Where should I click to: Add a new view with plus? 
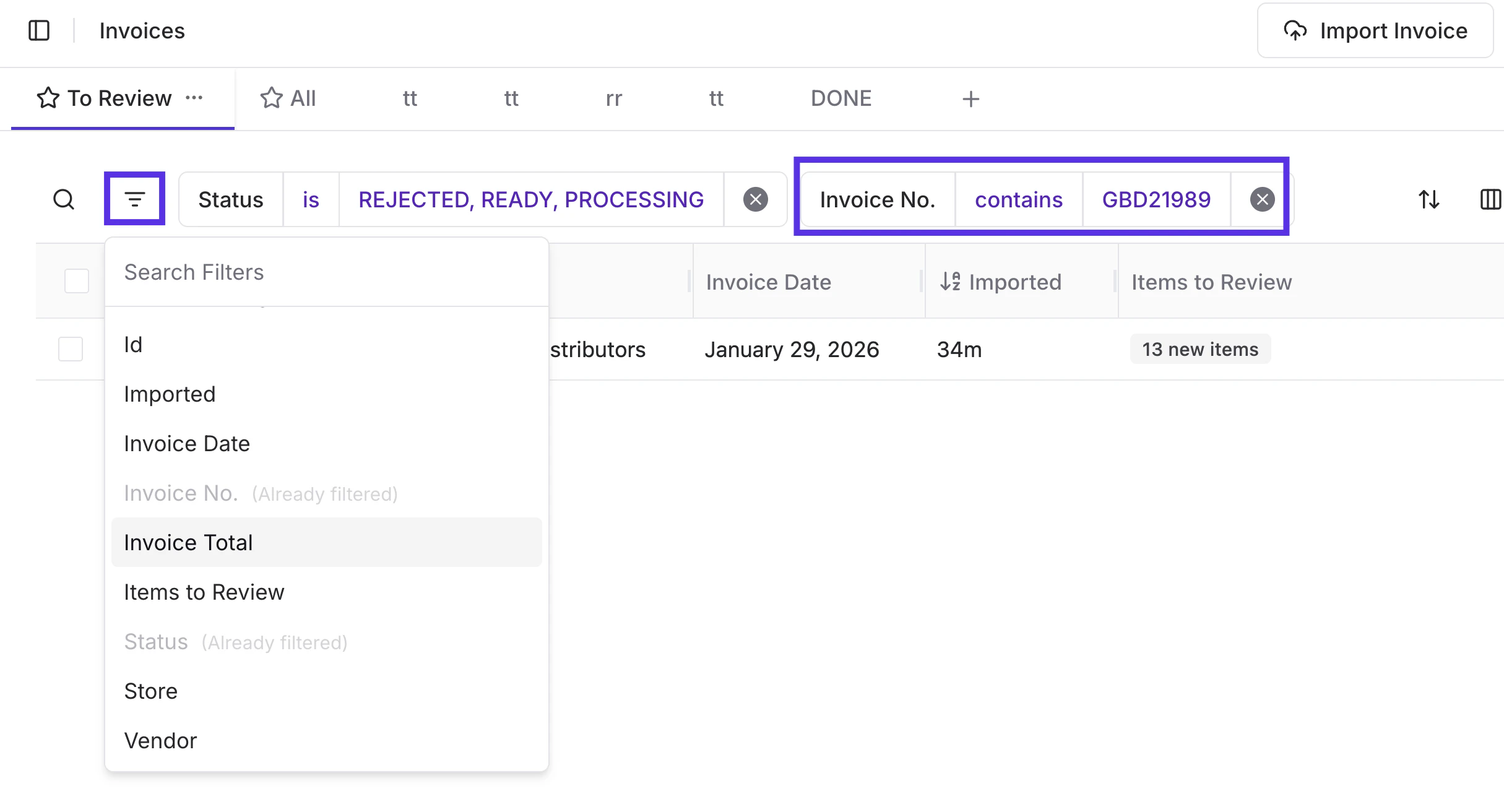970,99
